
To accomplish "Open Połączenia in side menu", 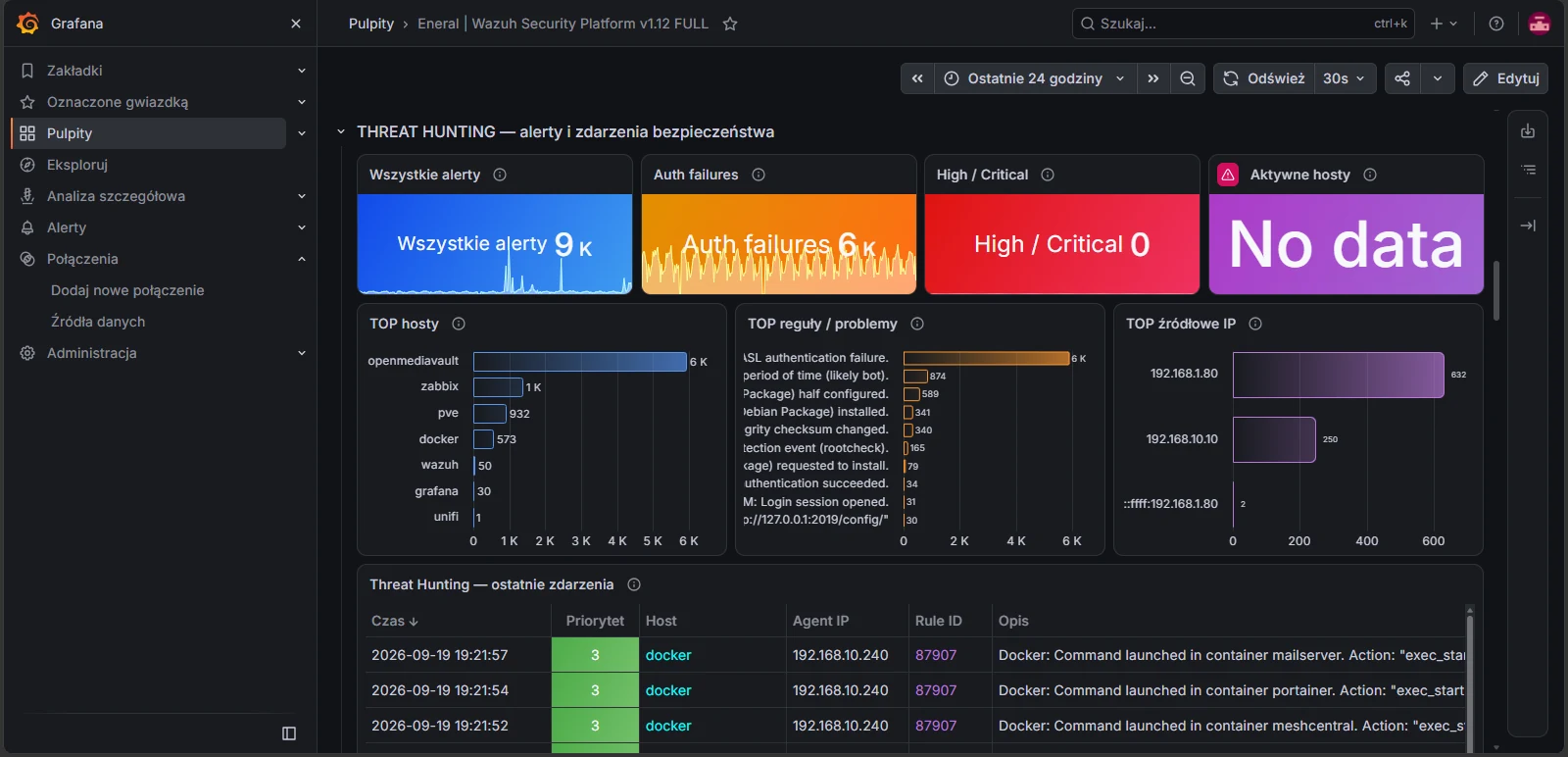I will click(82, 259).
